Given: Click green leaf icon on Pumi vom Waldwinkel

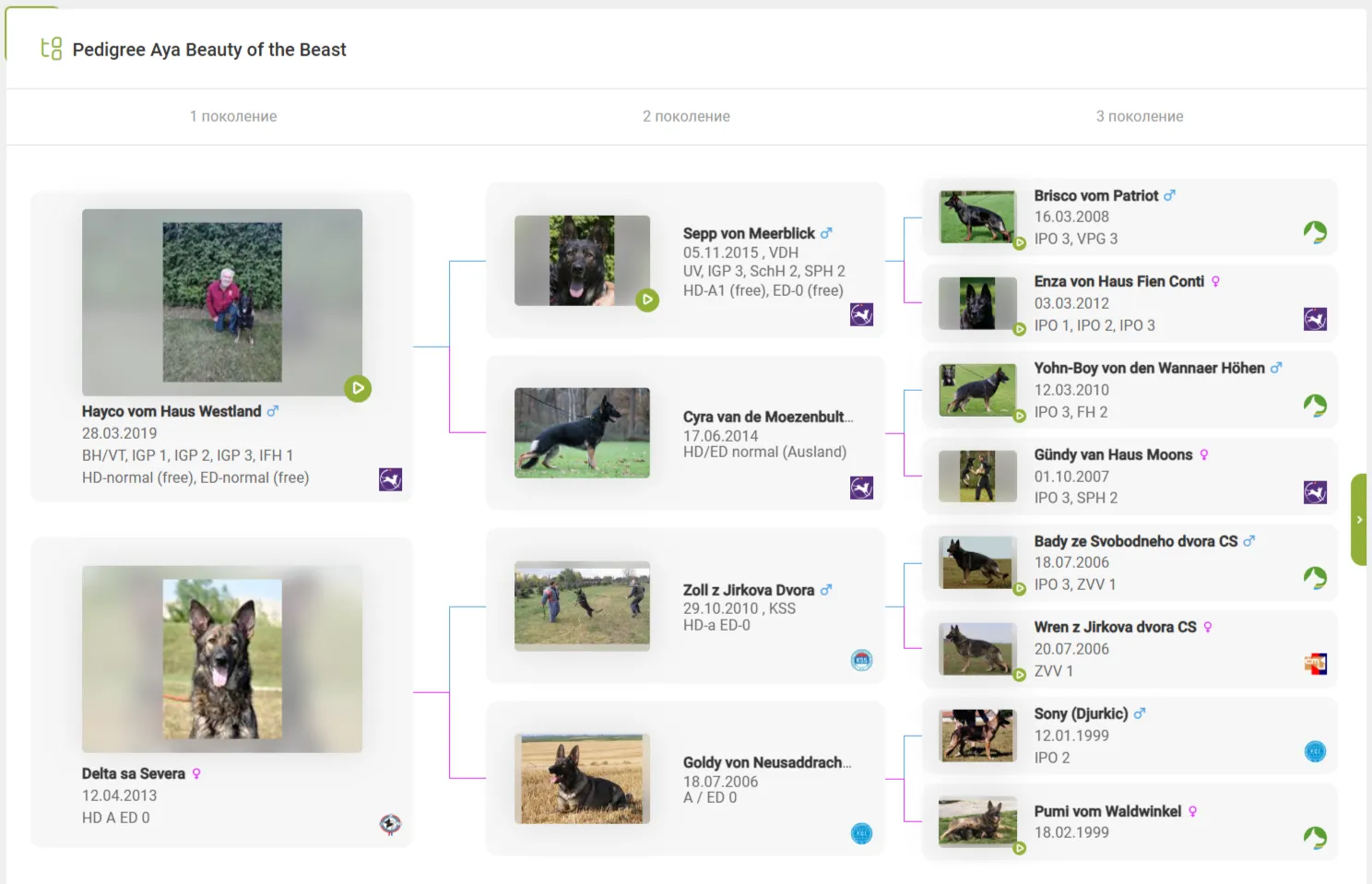Looking at the screenshot, I should point(1315,837).
